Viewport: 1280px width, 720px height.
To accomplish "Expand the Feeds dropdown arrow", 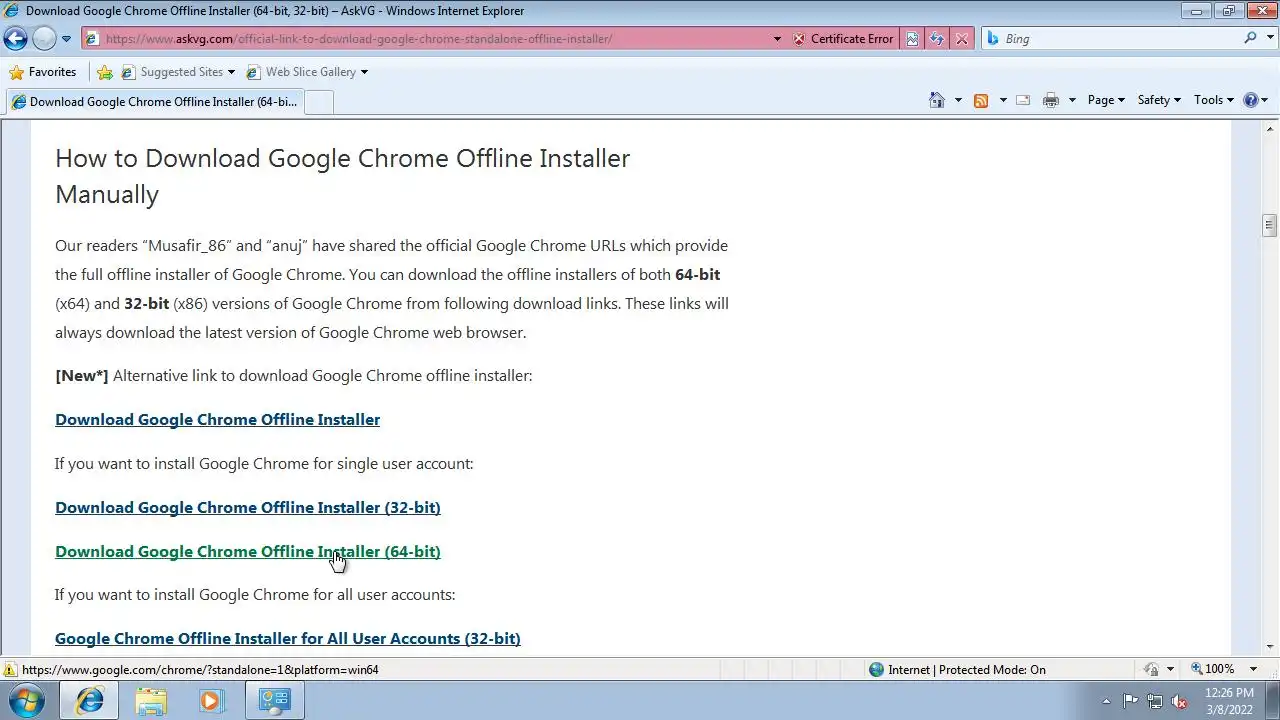I will (1003, 100).
